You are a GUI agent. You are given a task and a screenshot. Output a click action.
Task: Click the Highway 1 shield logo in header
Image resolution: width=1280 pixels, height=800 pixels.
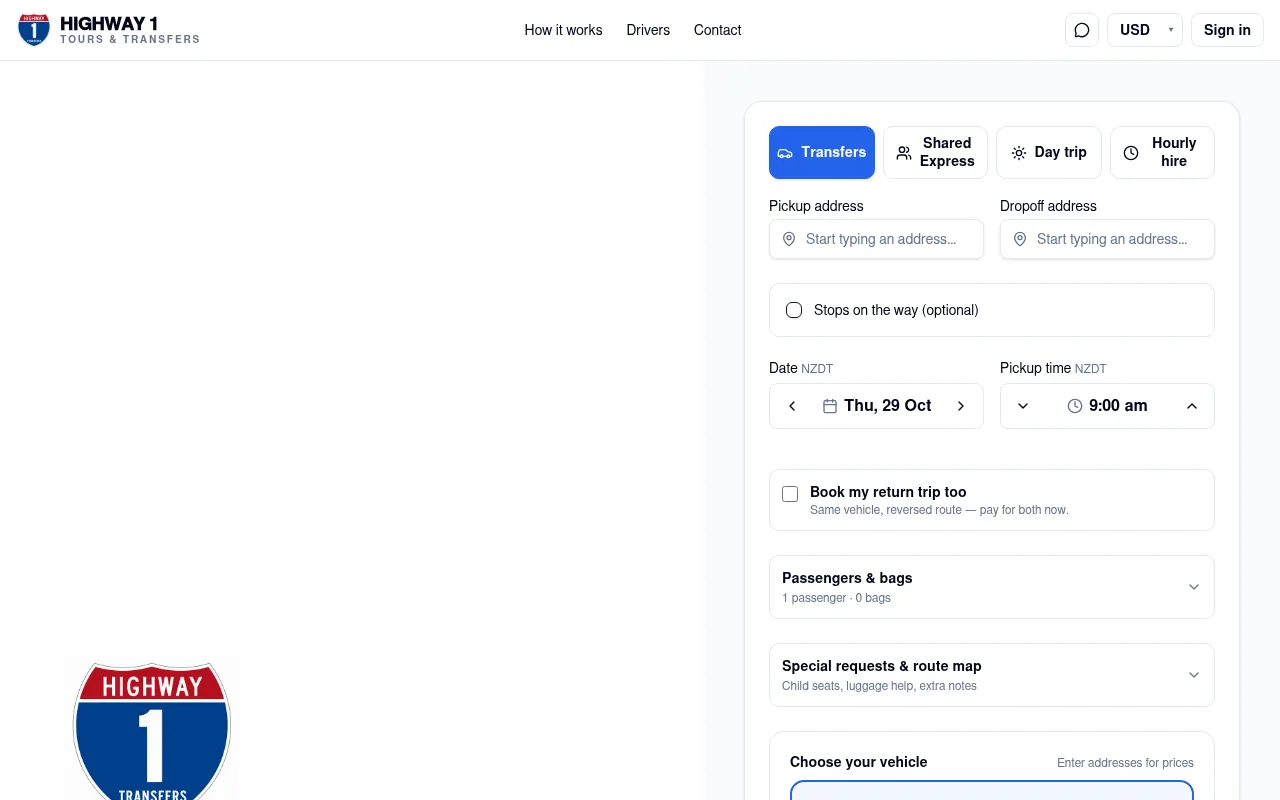(34, 30)
